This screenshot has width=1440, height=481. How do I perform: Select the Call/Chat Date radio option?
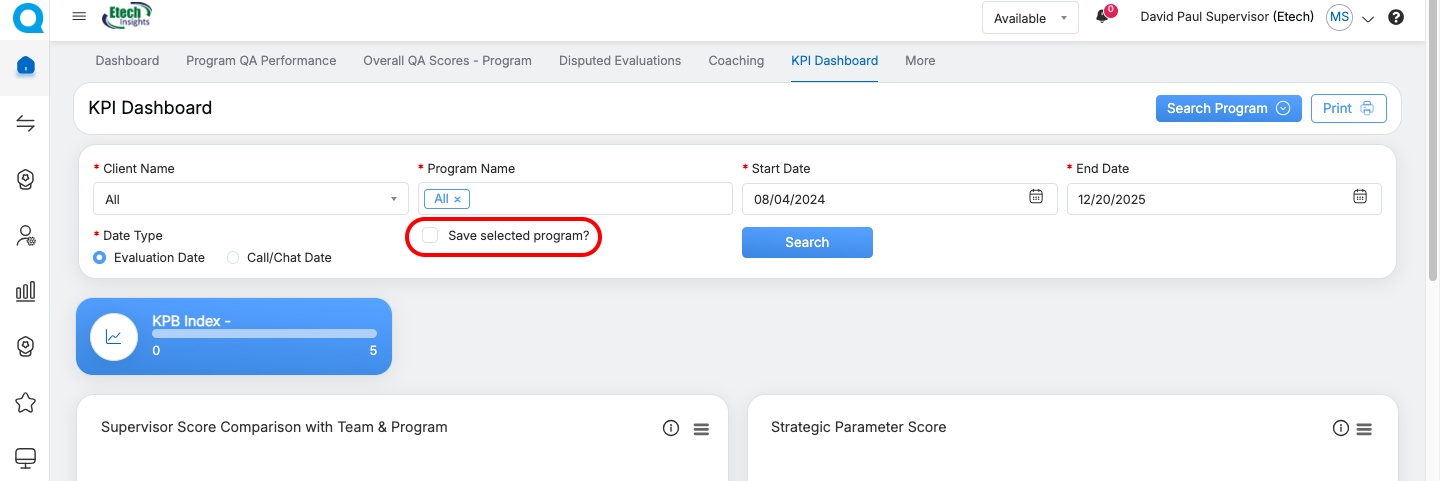tap(233, 258)
